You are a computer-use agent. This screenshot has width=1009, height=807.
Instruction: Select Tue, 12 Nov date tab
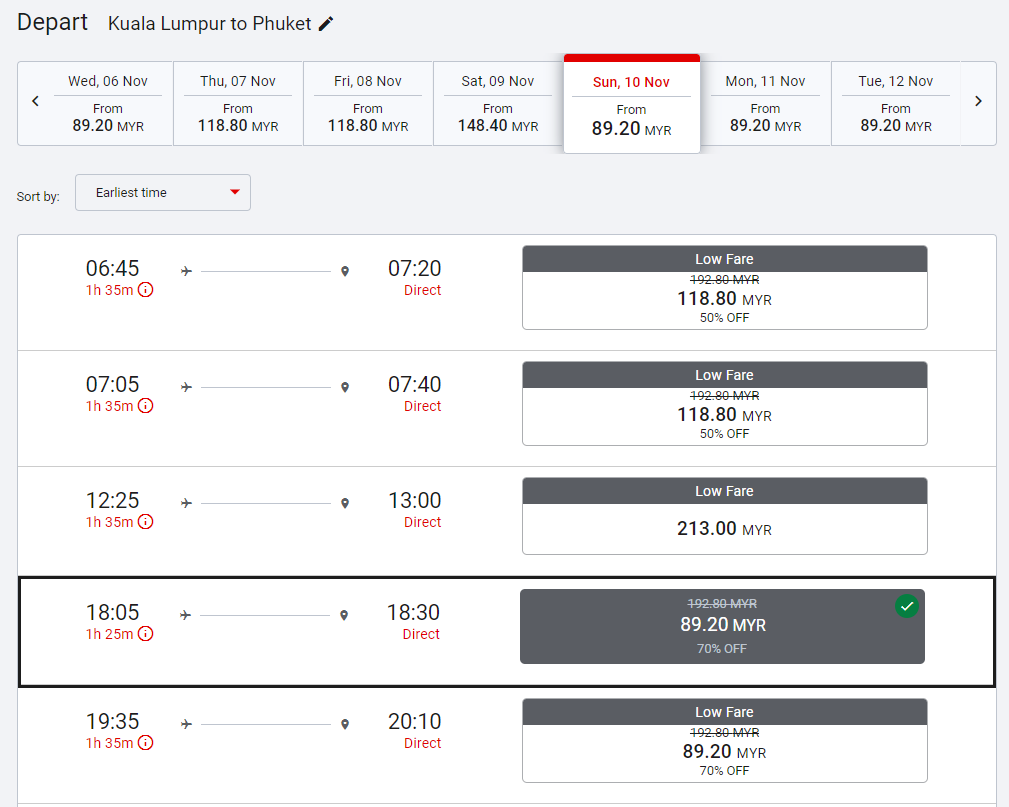pos(896,104)
